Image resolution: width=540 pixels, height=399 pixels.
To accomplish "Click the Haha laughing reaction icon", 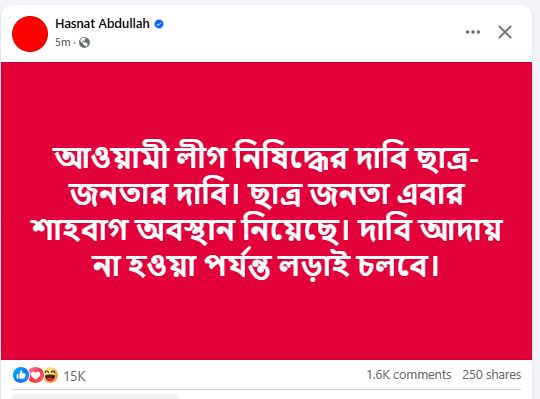I will tap(51, 375).
